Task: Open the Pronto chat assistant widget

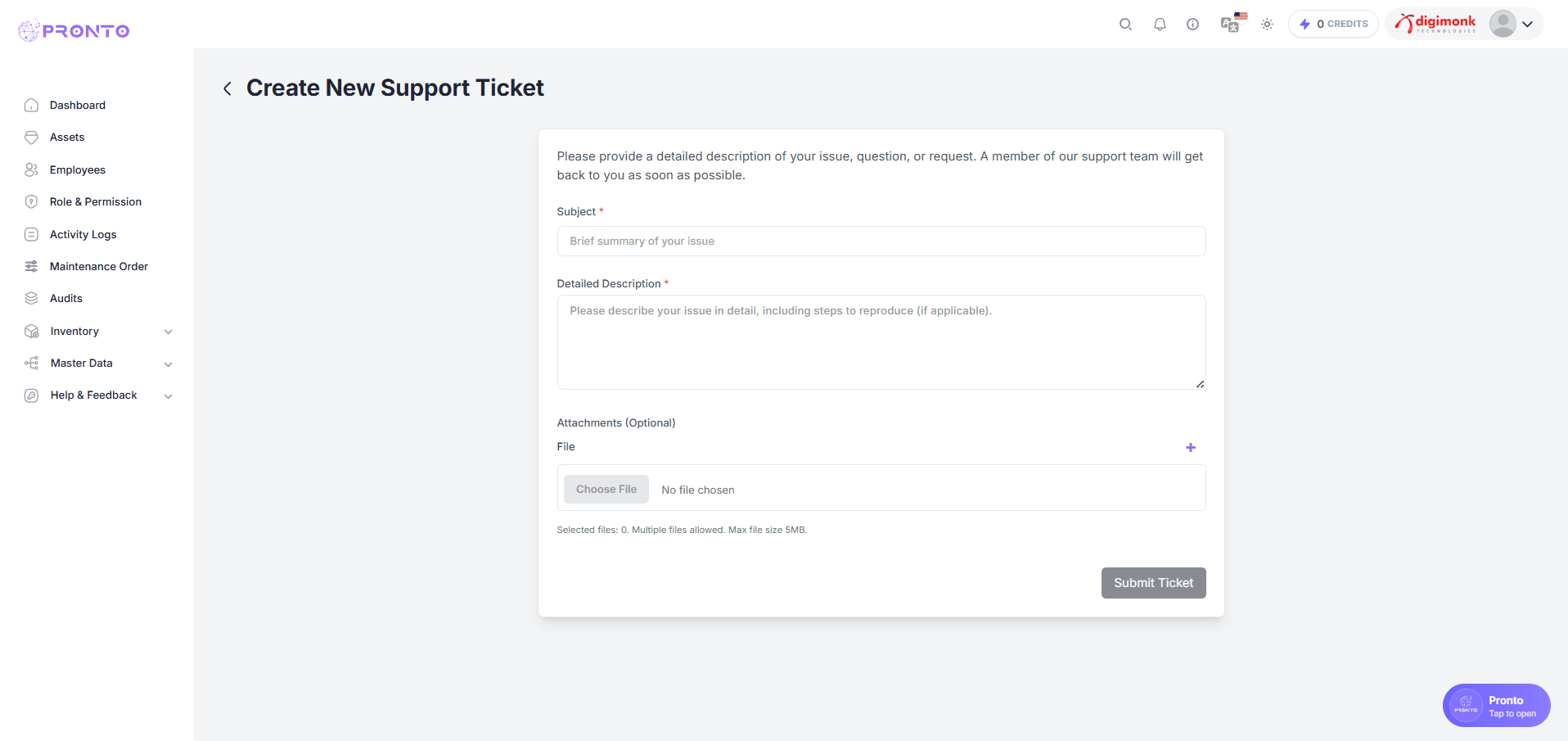Action: pyautogui.click(x=1496, y=705)
